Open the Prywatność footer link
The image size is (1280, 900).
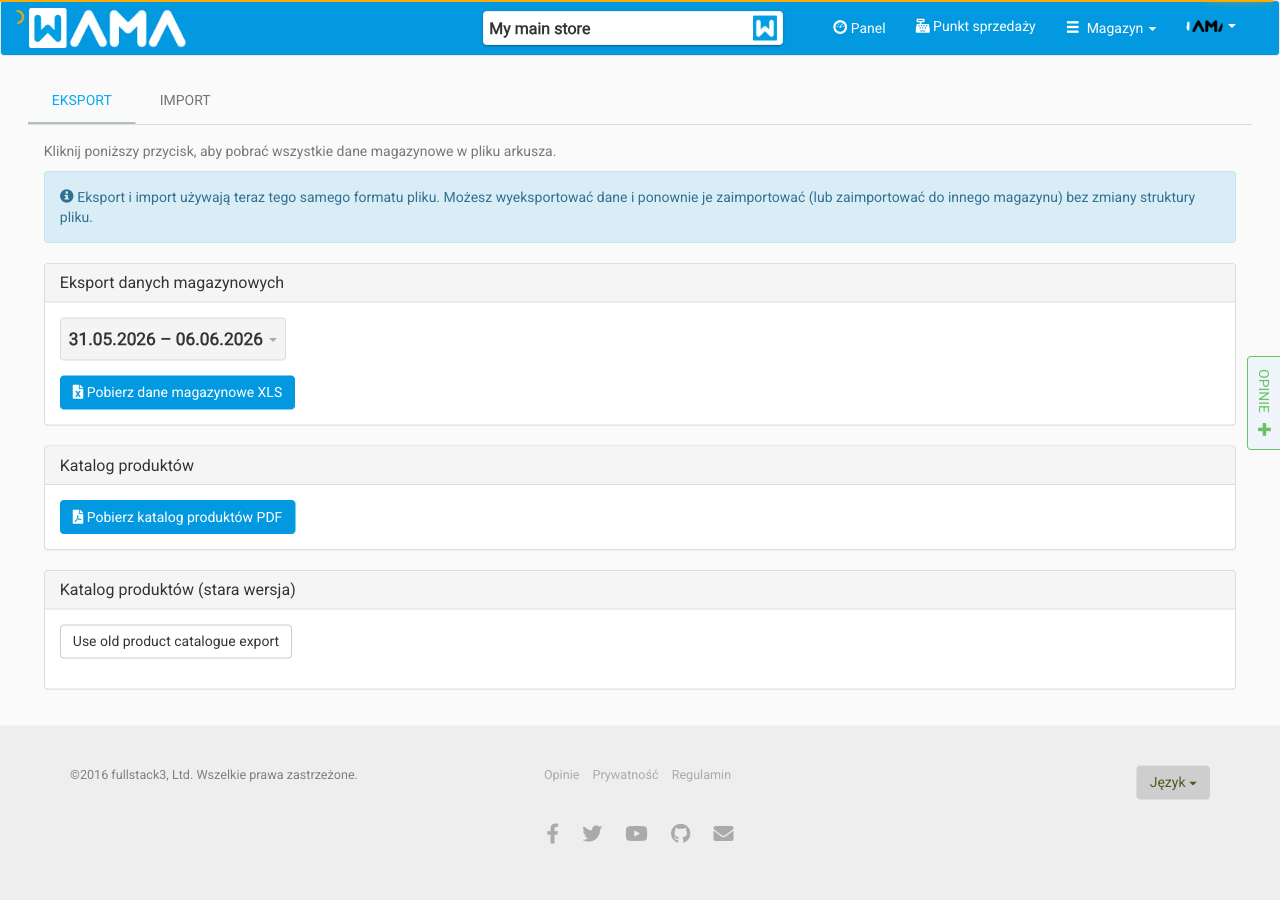click(x=625, y=775)
